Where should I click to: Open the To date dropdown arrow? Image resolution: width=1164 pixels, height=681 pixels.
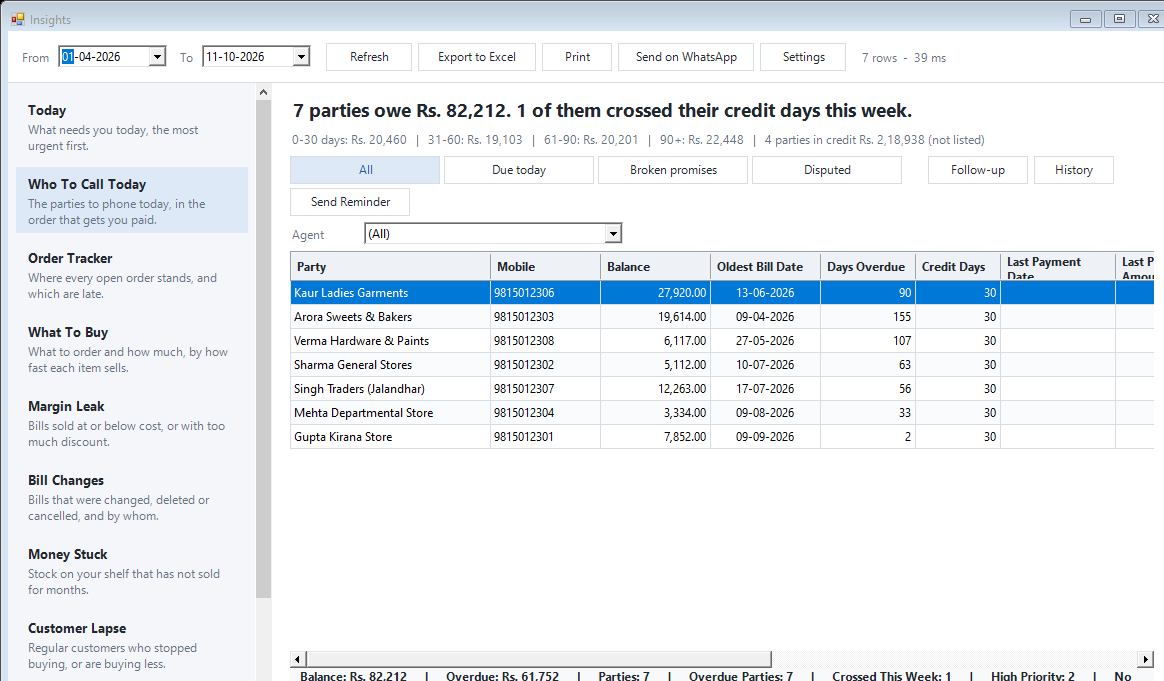click(x=301, y=56)
